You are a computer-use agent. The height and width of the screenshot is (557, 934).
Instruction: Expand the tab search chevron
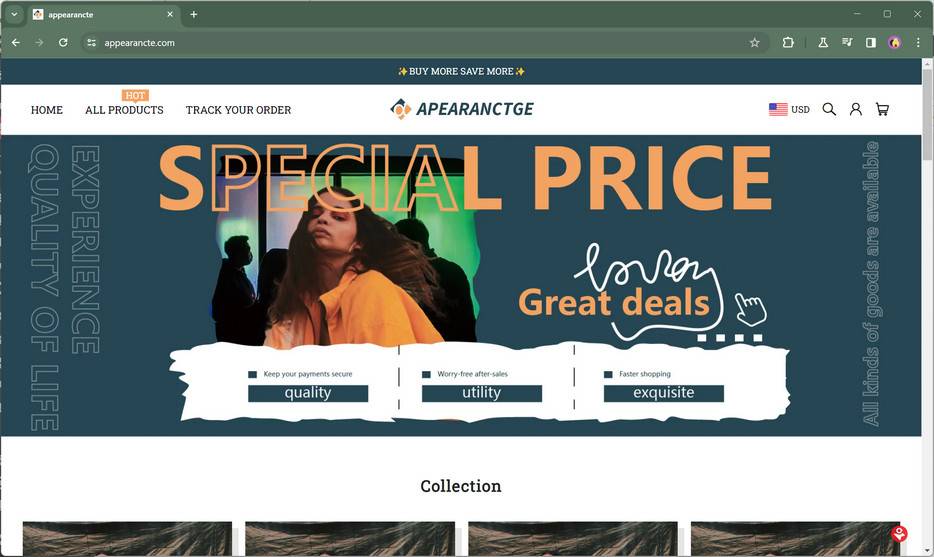(x=14, y=14)
